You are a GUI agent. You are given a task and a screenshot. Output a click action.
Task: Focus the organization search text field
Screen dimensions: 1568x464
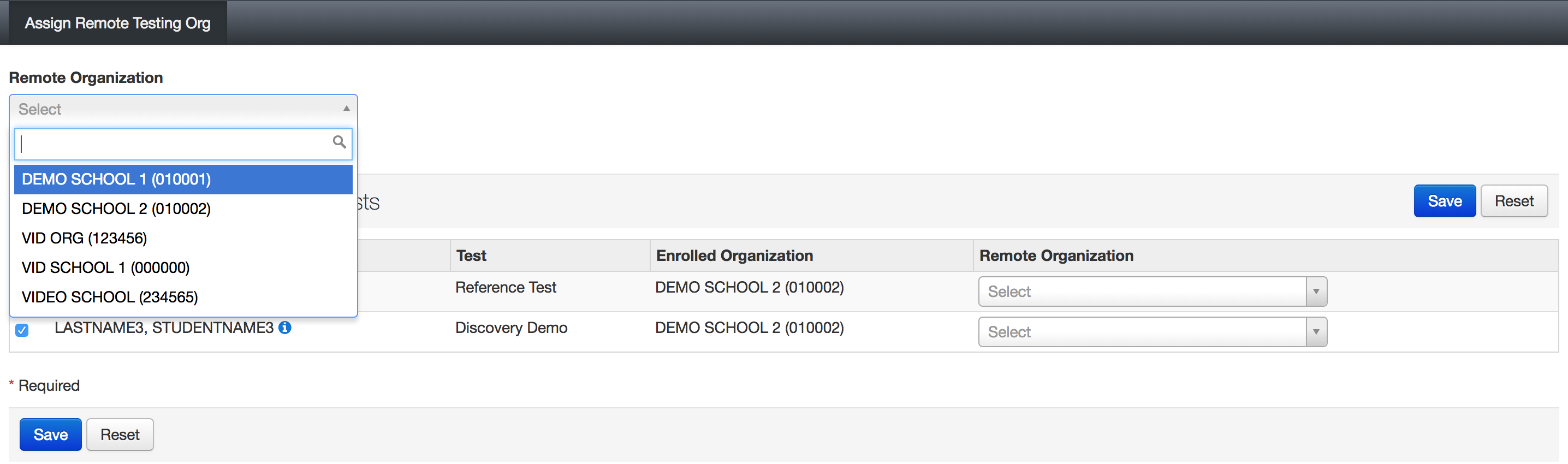[x=174, y=144]
